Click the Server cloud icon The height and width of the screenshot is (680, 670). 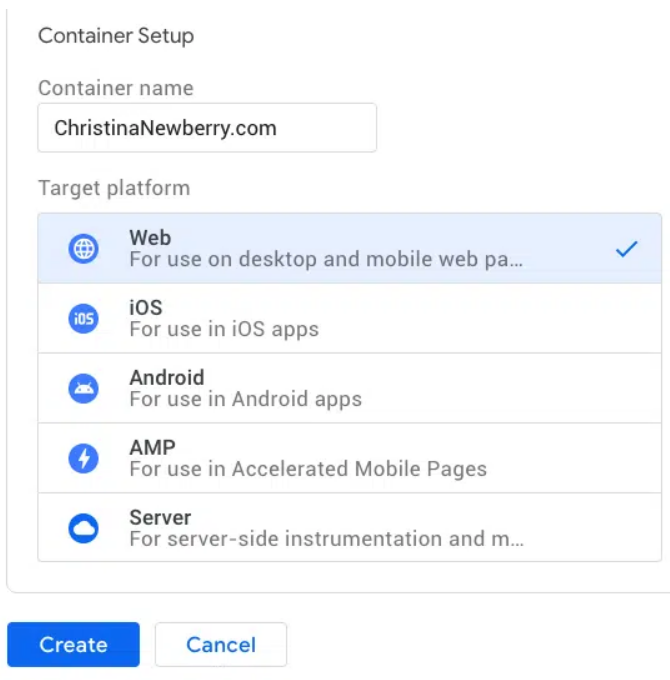[x=83, y=528]
